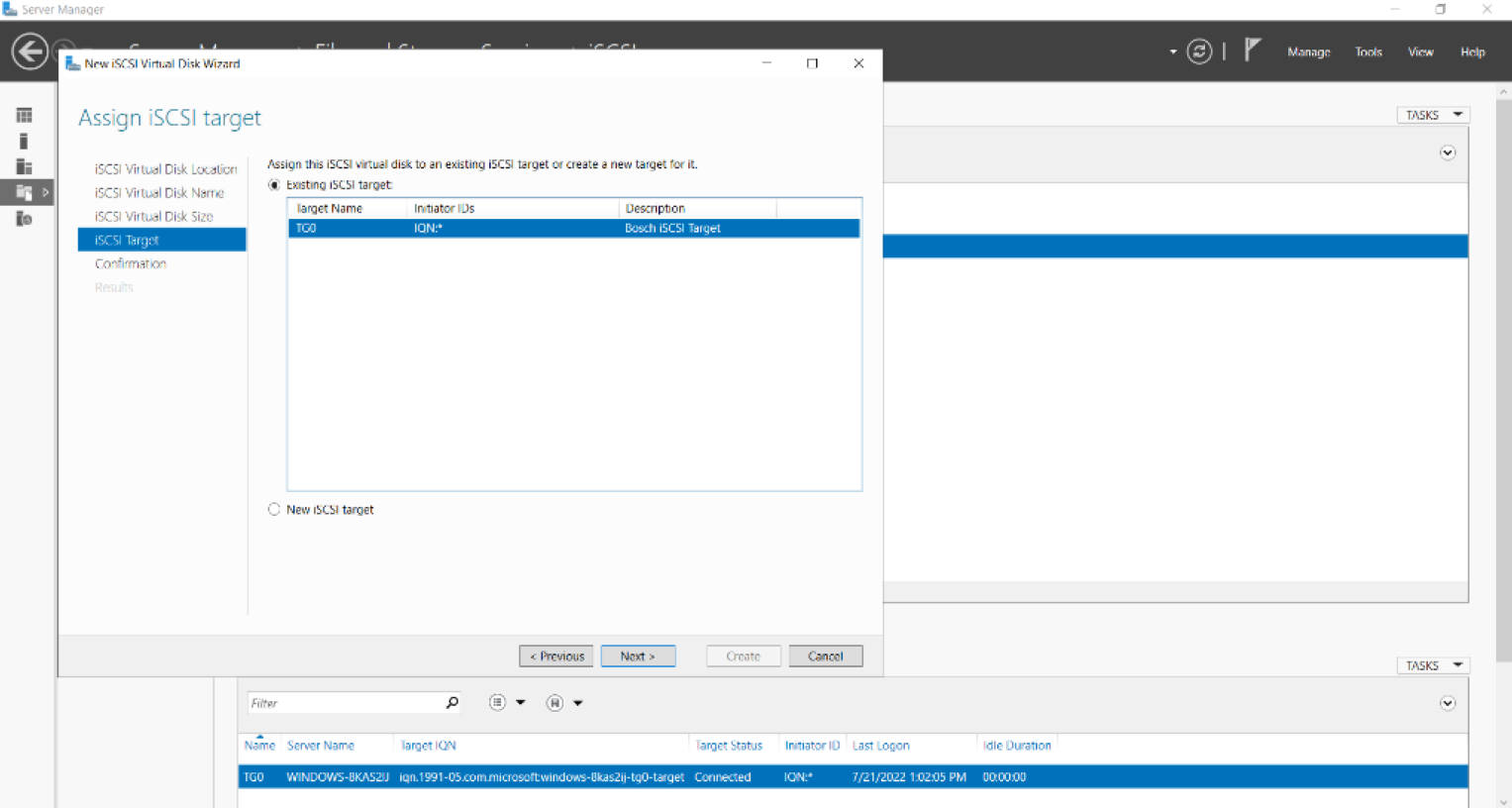Collapse the filter panel with its round chevron
Screen dimensions: 1512x808
(1448, 703)
